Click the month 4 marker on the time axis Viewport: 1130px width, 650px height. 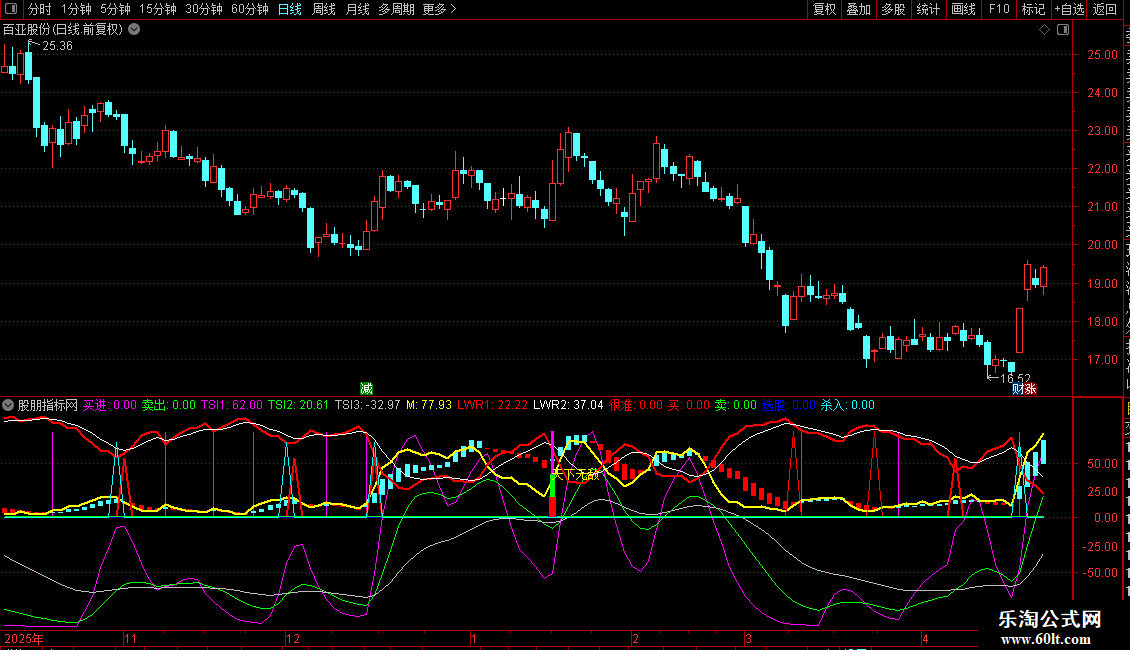pos(925,638)
